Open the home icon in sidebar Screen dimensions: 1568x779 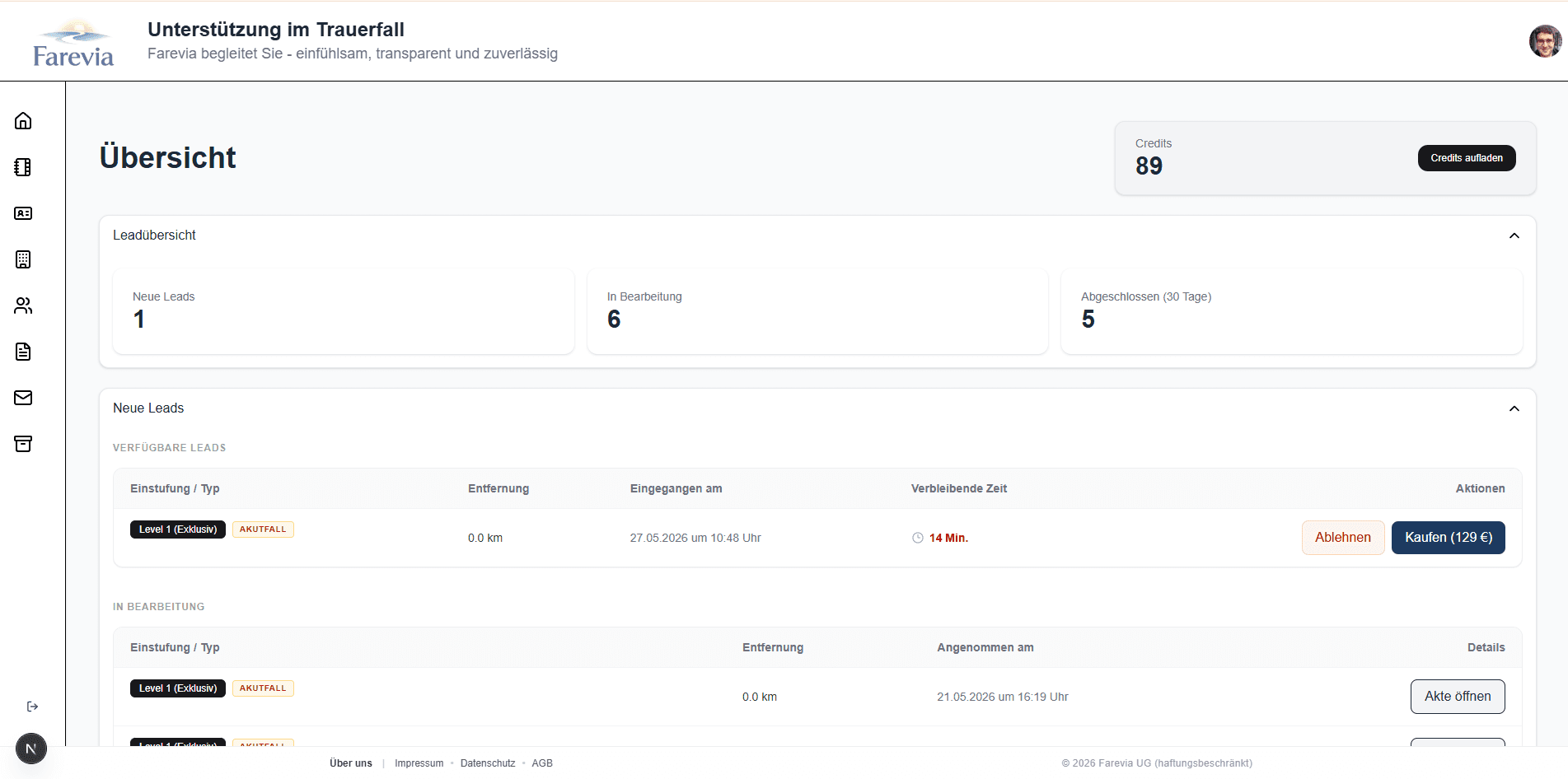pos(23,121)
